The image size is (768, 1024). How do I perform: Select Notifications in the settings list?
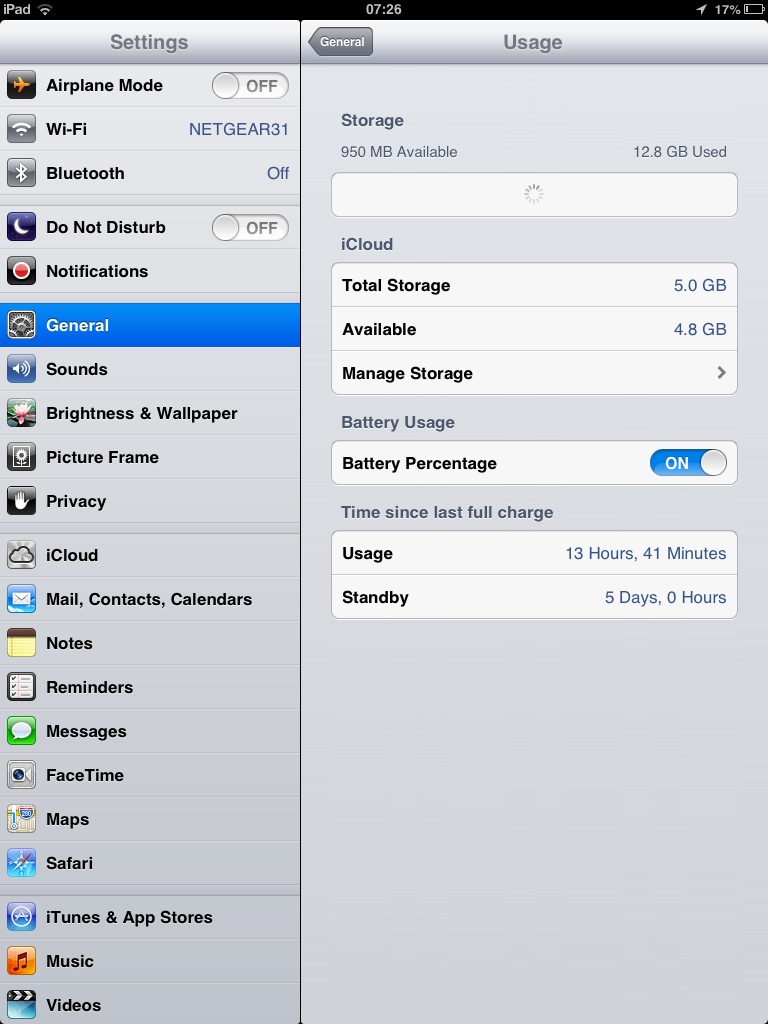pyautogui.click(x=150, y=271)
